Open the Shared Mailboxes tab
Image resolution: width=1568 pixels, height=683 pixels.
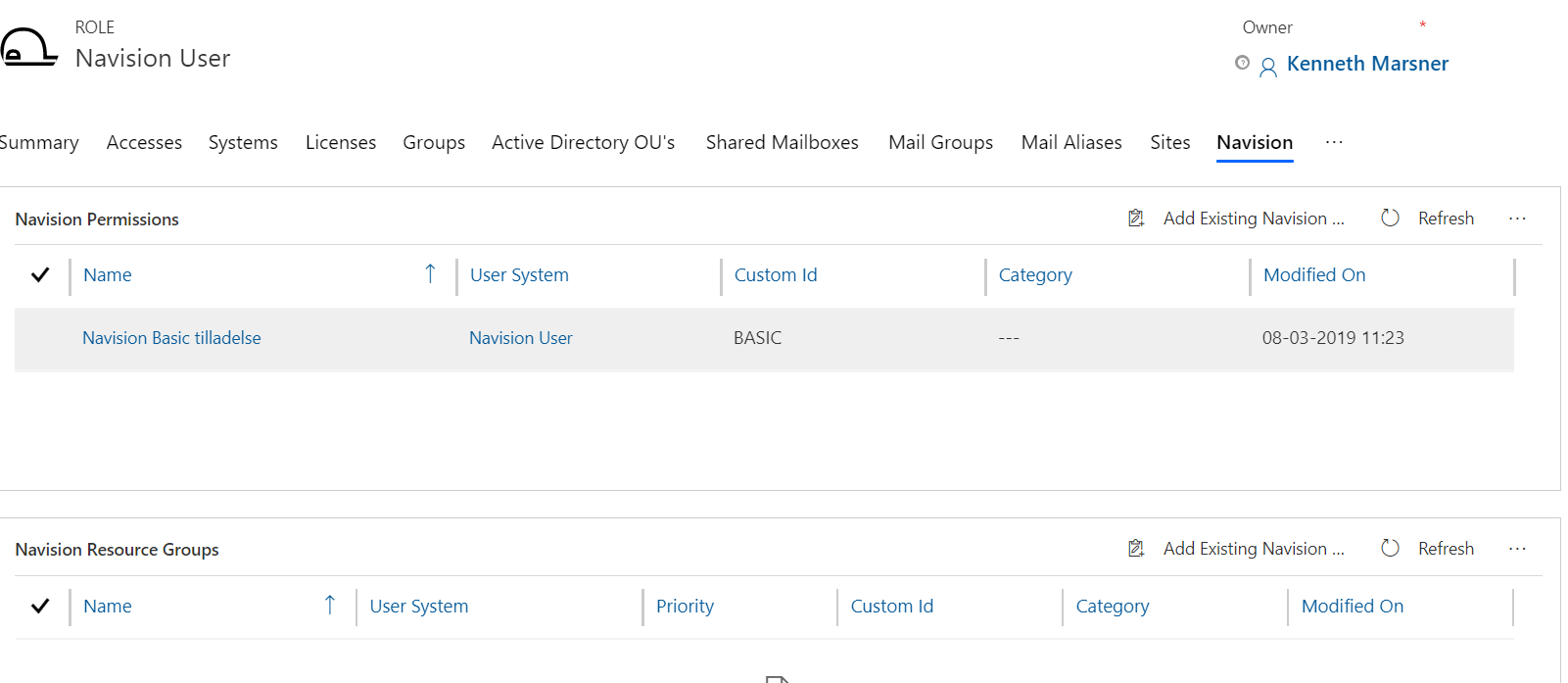pyautogui.click(x=782, y=143)
